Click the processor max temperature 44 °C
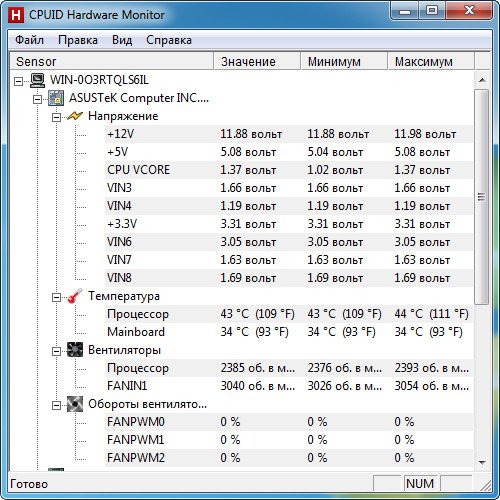This screenshot has width=500, height=500. [432, 314]
